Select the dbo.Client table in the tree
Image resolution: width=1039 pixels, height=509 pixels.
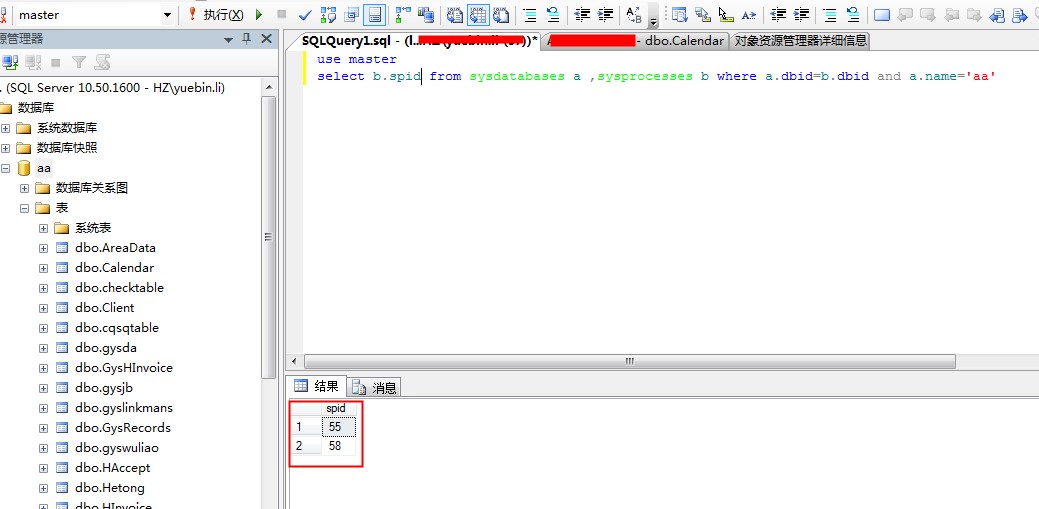pyautogui.click(x=104, y=308)
